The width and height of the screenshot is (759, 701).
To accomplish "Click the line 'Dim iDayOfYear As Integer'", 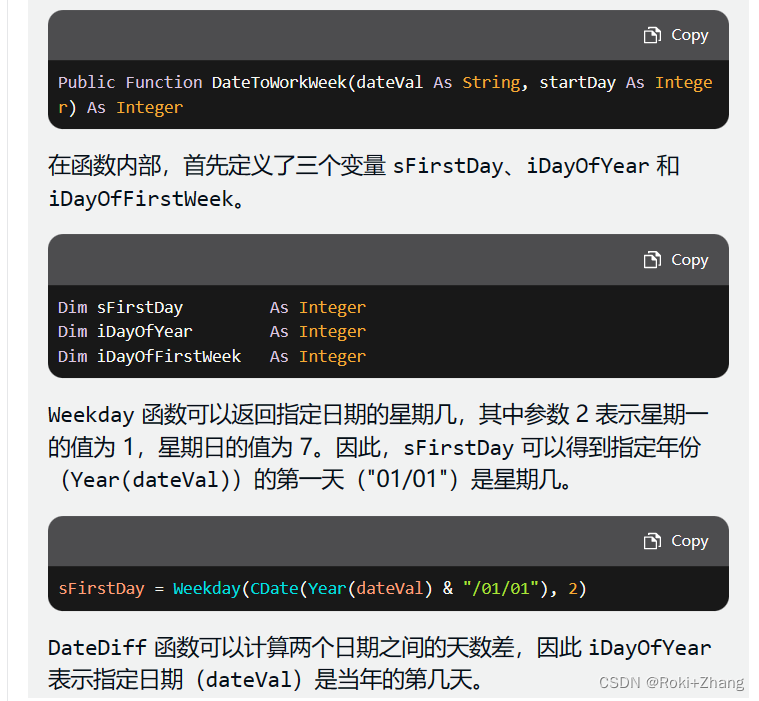I will [x=212, y=332].
